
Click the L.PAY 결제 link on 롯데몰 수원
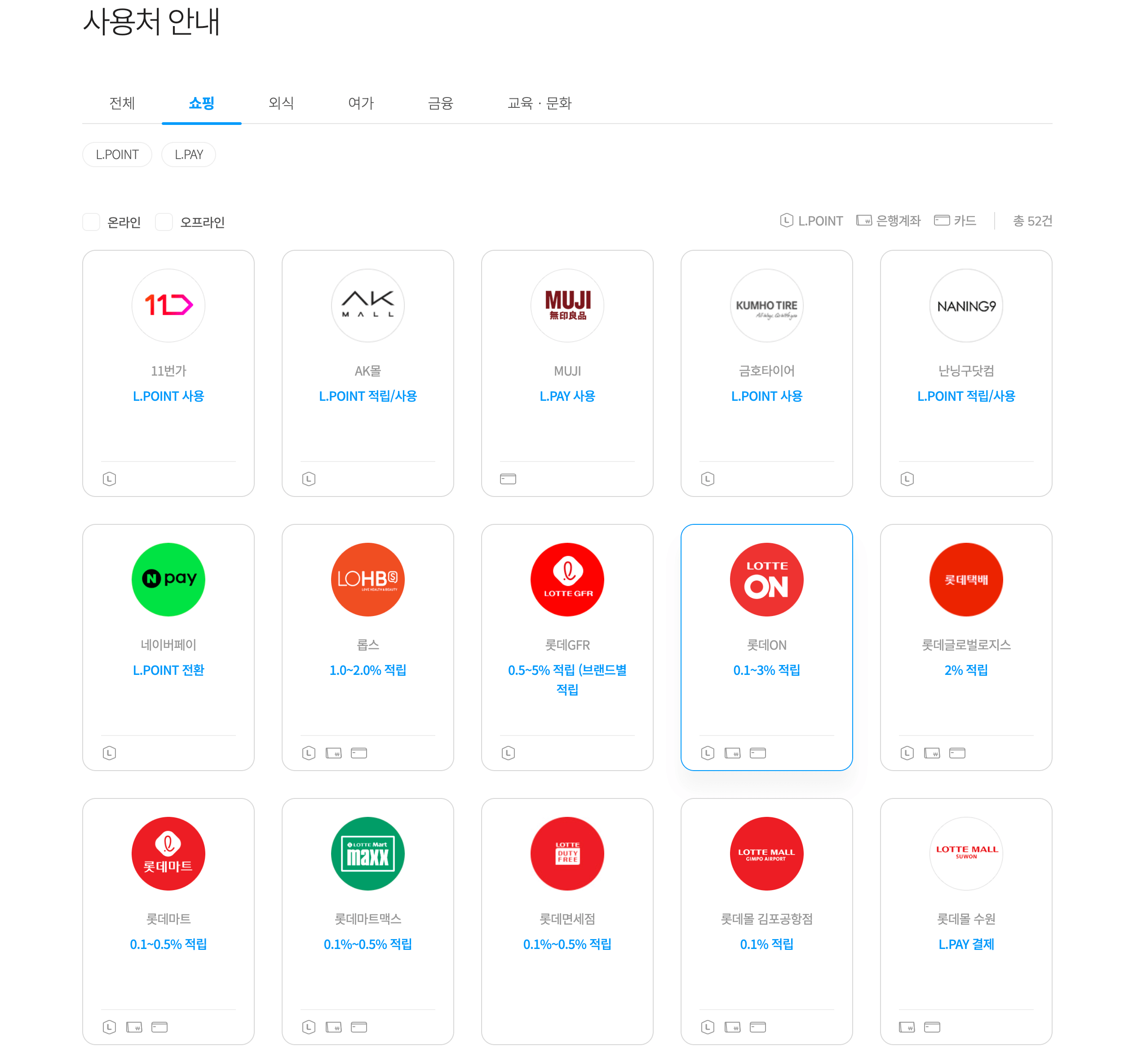click(x=966, y=944)
